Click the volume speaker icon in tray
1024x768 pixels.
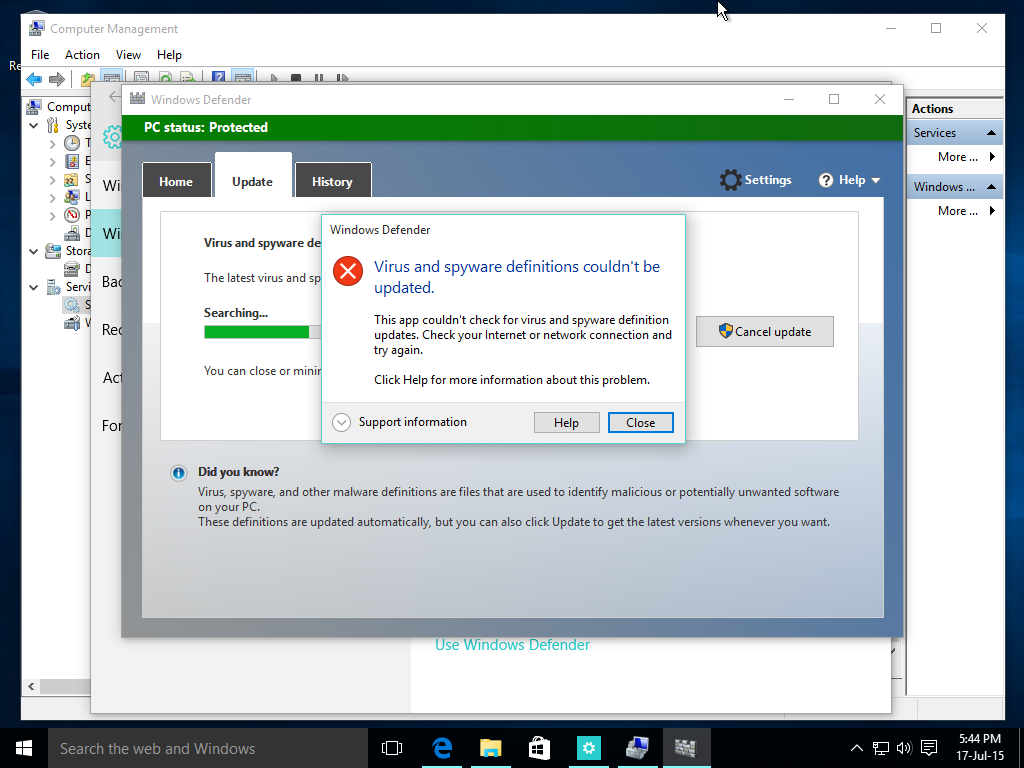coord(904,747)
